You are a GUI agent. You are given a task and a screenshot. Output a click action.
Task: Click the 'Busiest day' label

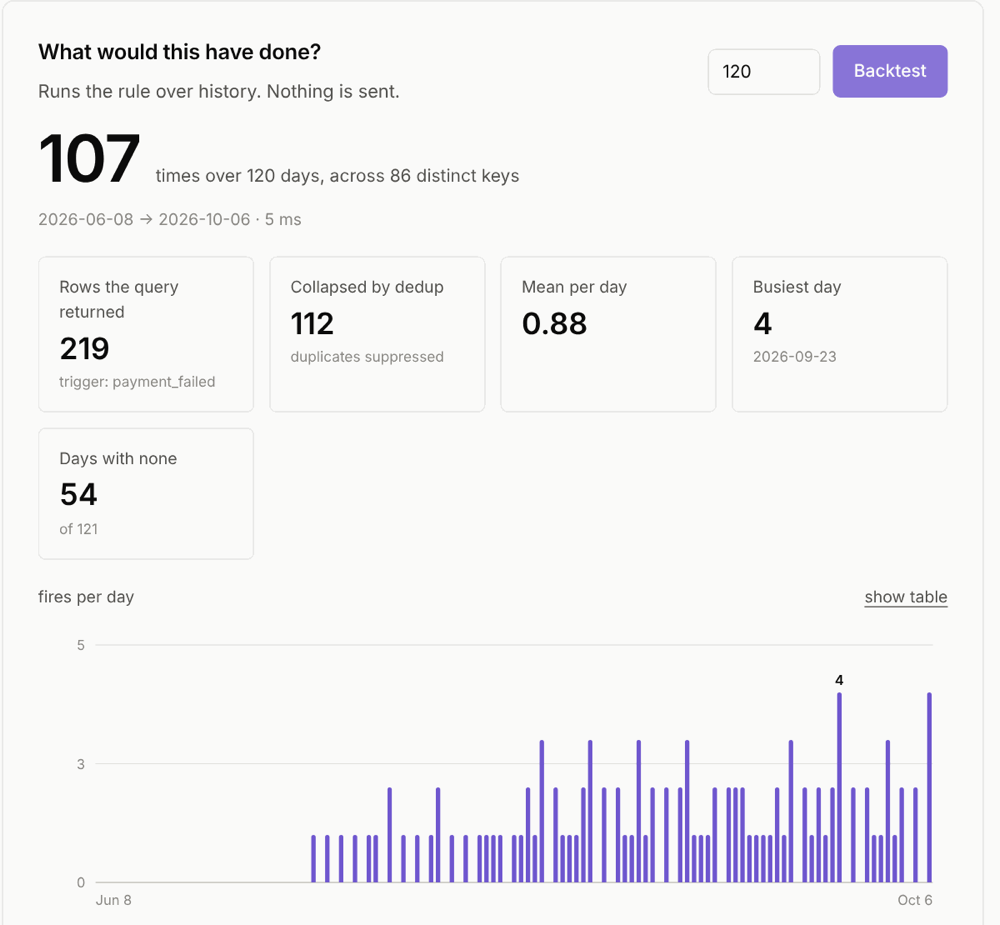click(797, 287)
